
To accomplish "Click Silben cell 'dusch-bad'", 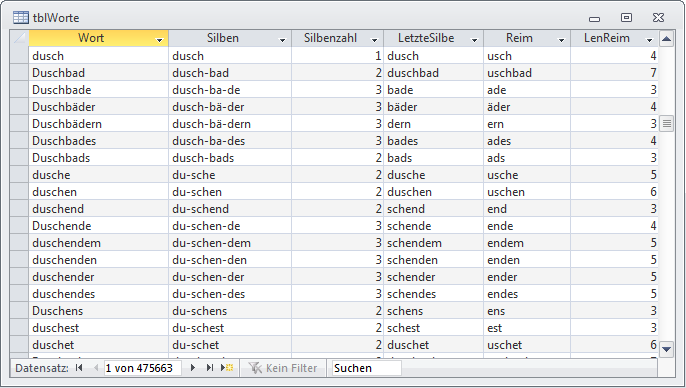I will (230, 73).
